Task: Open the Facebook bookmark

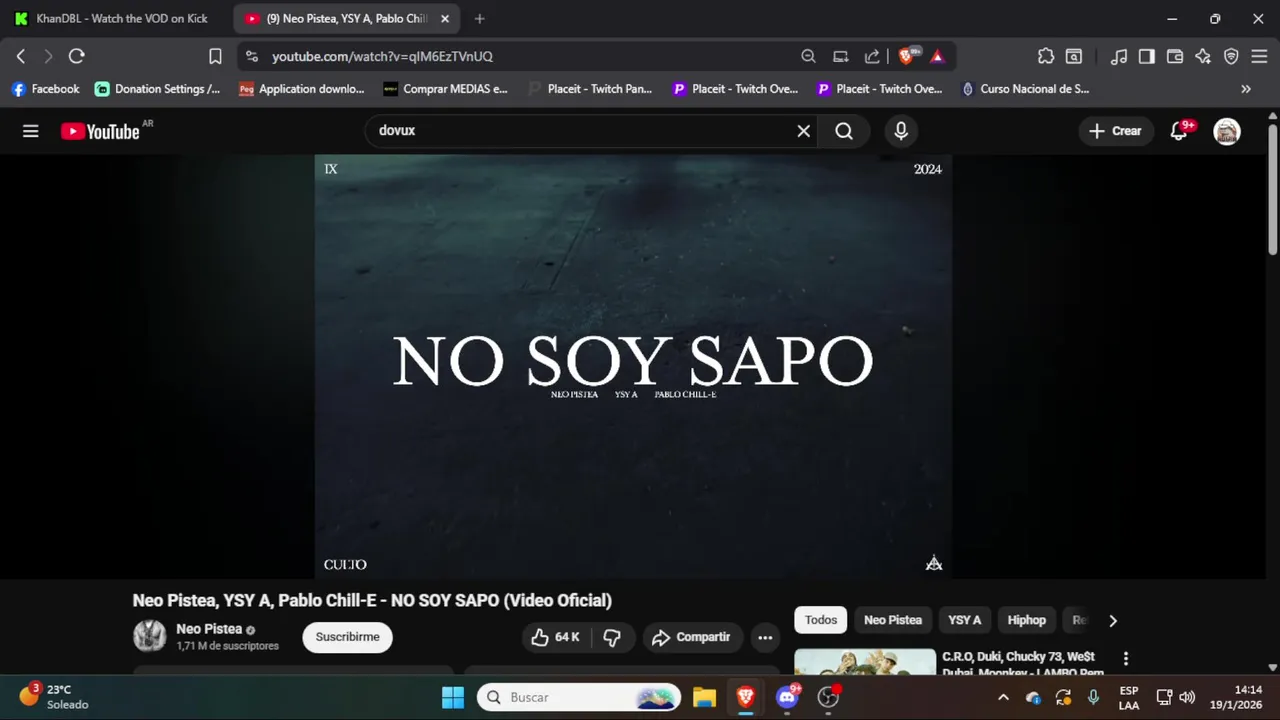Action: tap(45, 89)
